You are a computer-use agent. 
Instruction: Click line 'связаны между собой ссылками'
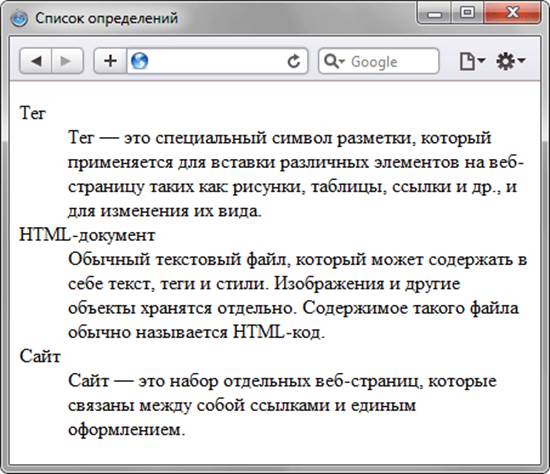242,405
